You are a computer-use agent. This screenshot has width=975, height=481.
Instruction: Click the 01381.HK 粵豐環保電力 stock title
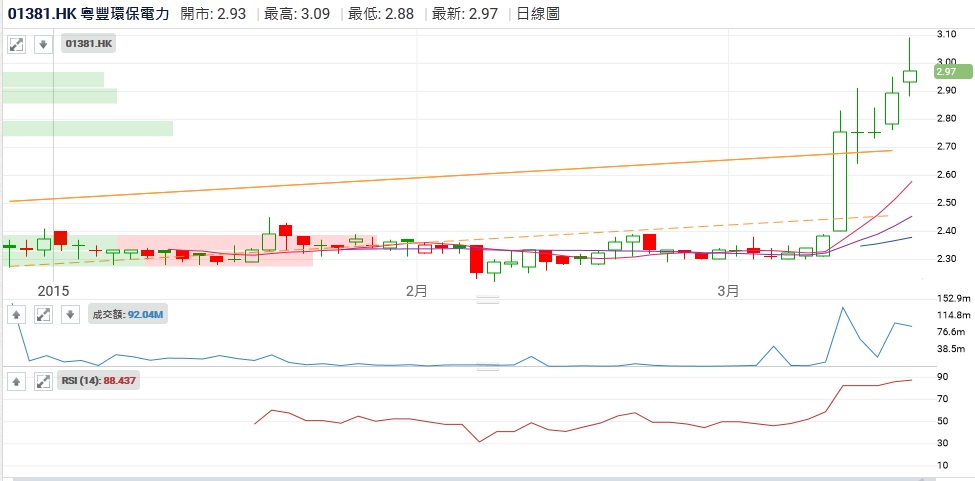point(88,15)
